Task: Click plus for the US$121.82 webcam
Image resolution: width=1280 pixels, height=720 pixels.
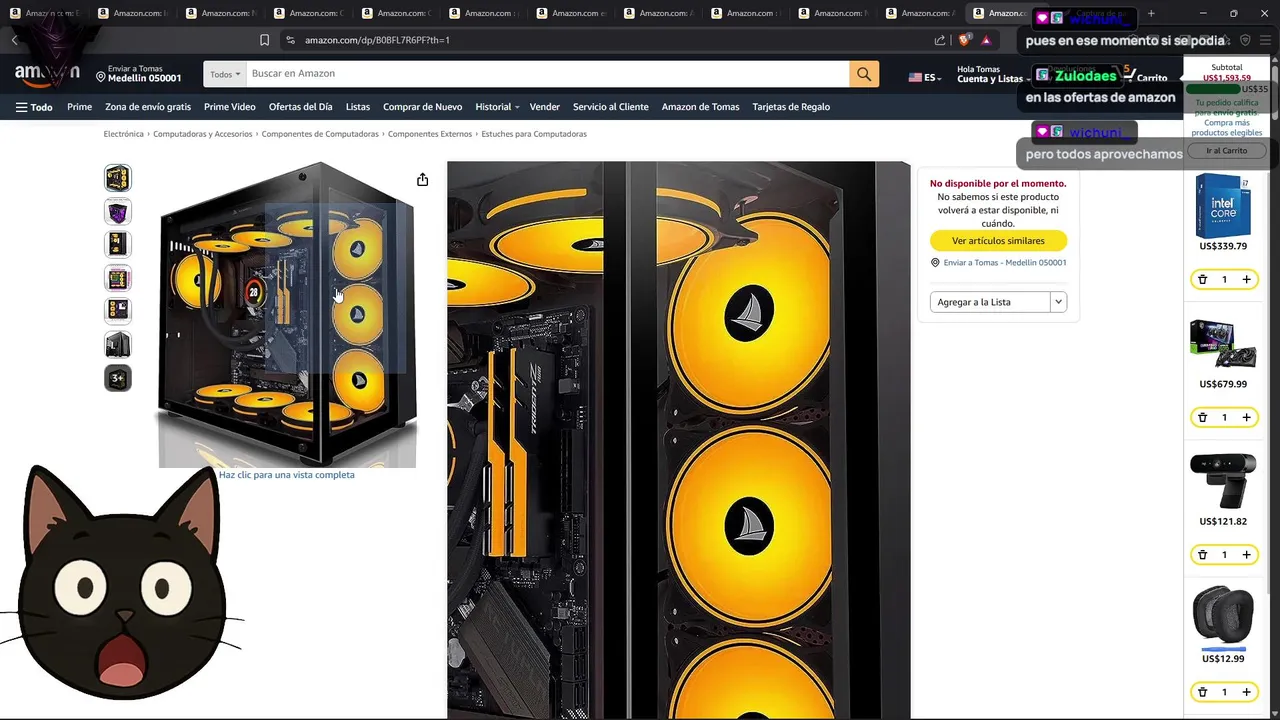Action: (1246, 555)
